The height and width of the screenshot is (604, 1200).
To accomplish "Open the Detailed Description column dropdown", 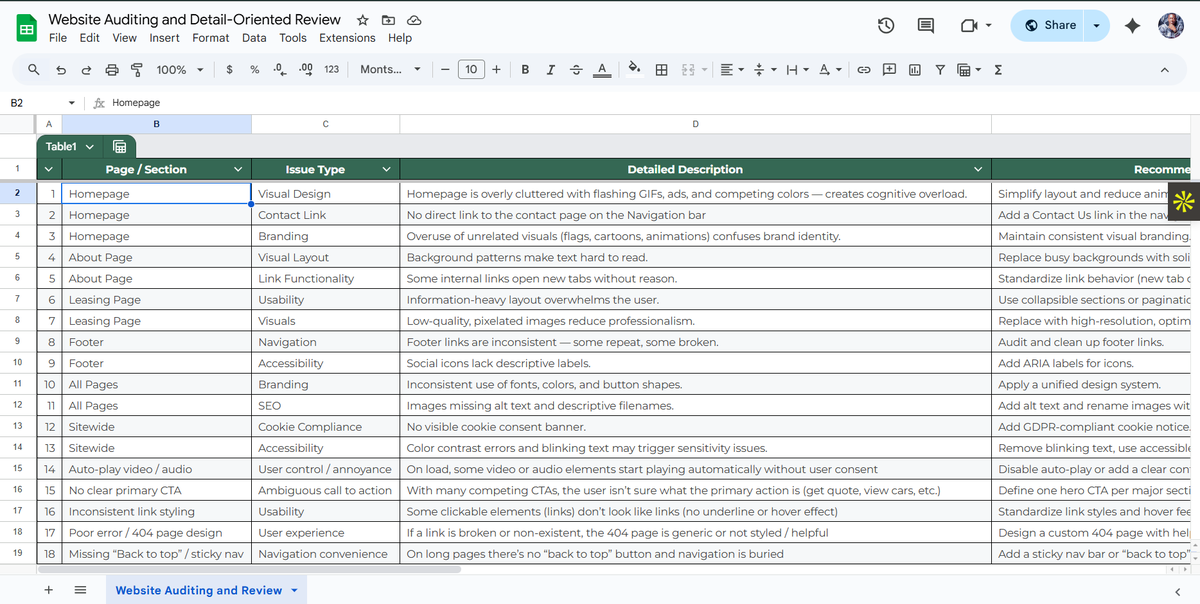I will coord(978,169).
